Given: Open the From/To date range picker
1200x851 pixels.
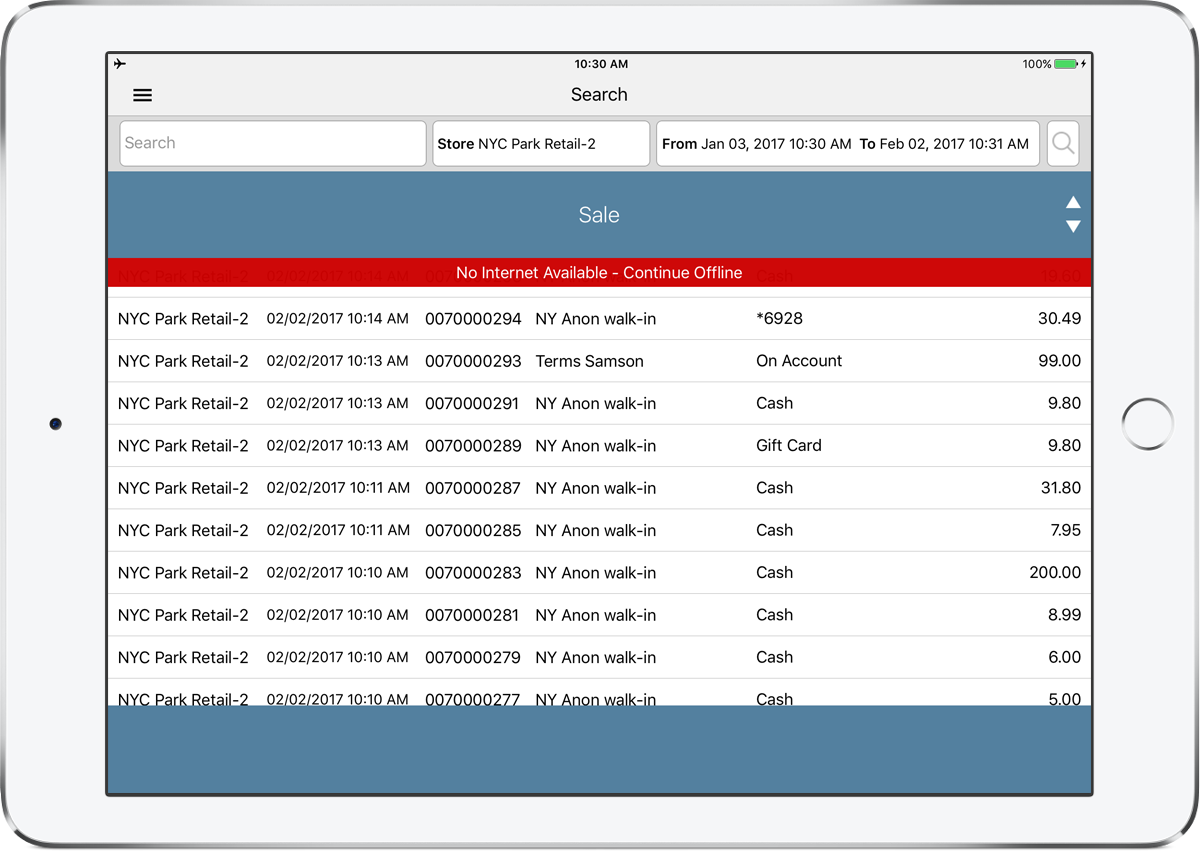Looking at the screenshot, I should tap(848, 144).
